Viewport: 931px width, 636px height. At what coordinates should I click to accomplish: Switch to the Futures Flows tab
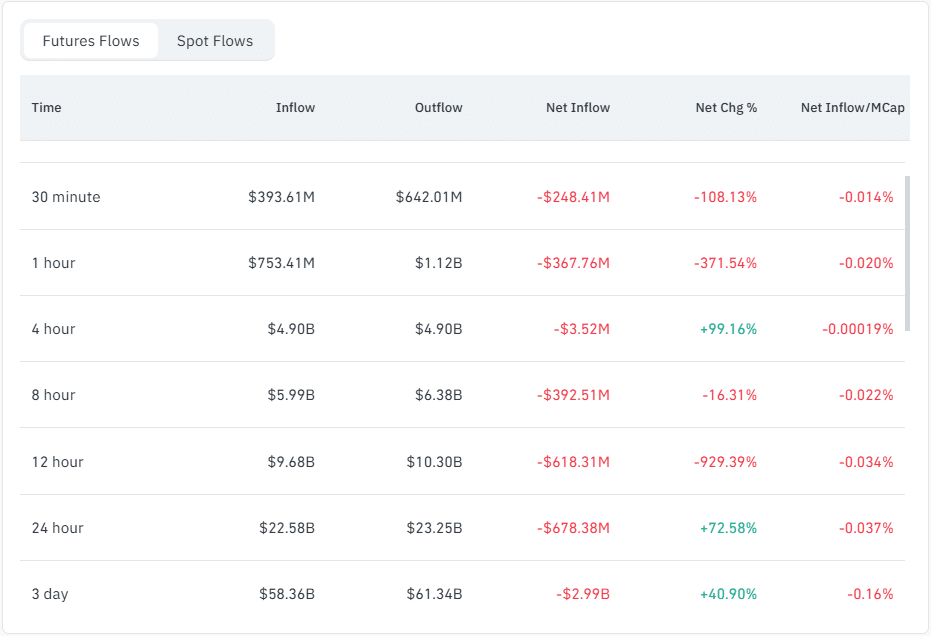pos(91,41)
